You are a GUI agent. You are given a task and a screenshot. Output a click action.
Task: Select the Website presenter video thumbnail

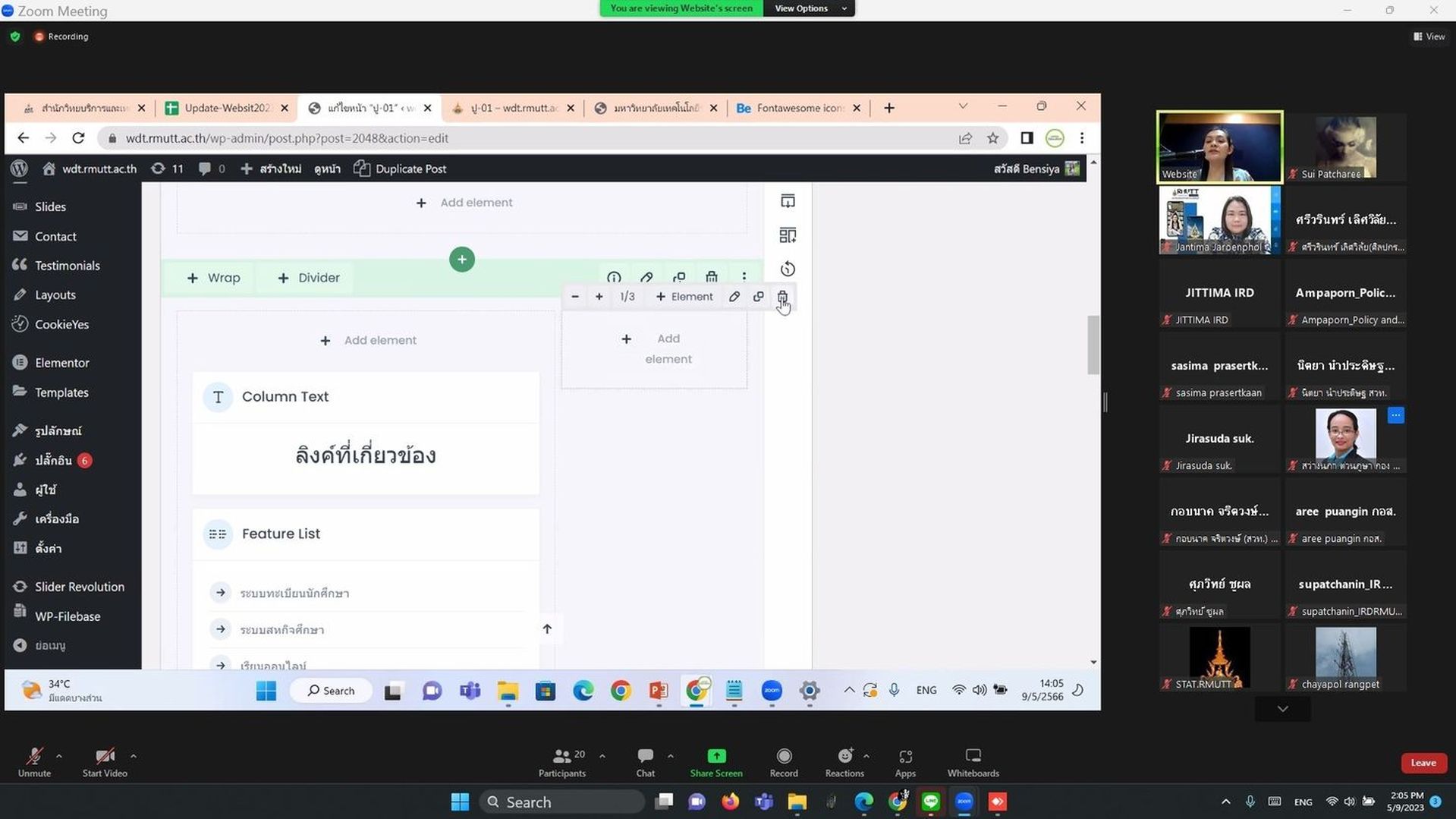coord(1219,147)
